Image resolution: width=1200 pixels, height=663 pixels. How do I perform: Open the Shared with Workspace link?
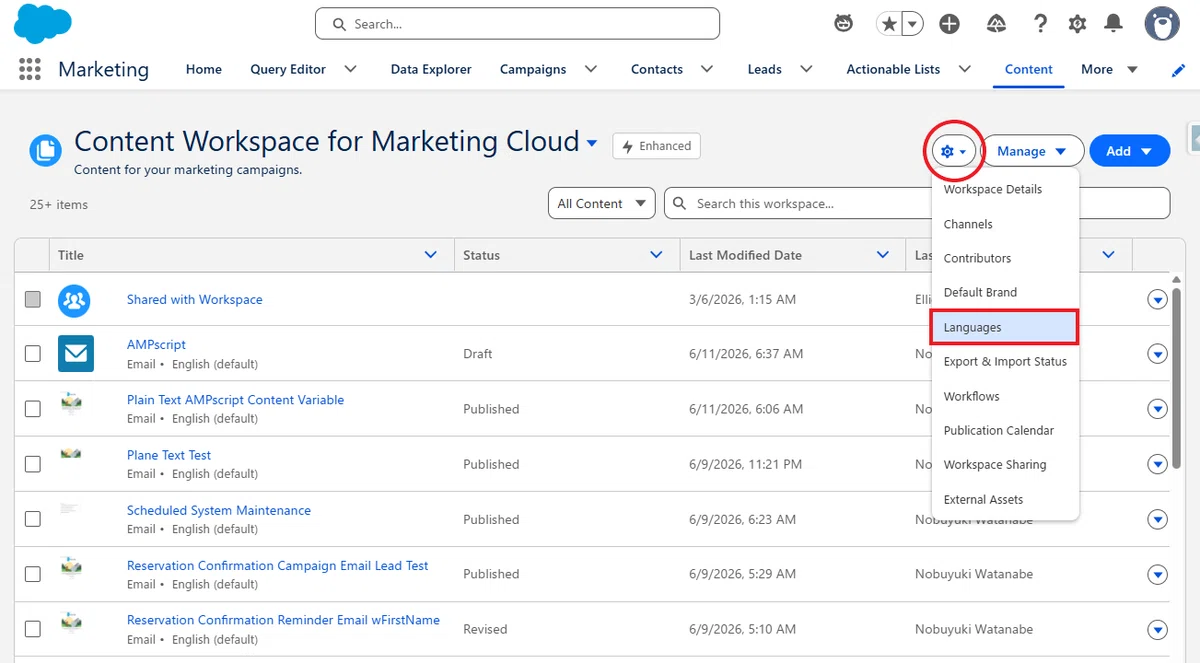coord(195,299)
